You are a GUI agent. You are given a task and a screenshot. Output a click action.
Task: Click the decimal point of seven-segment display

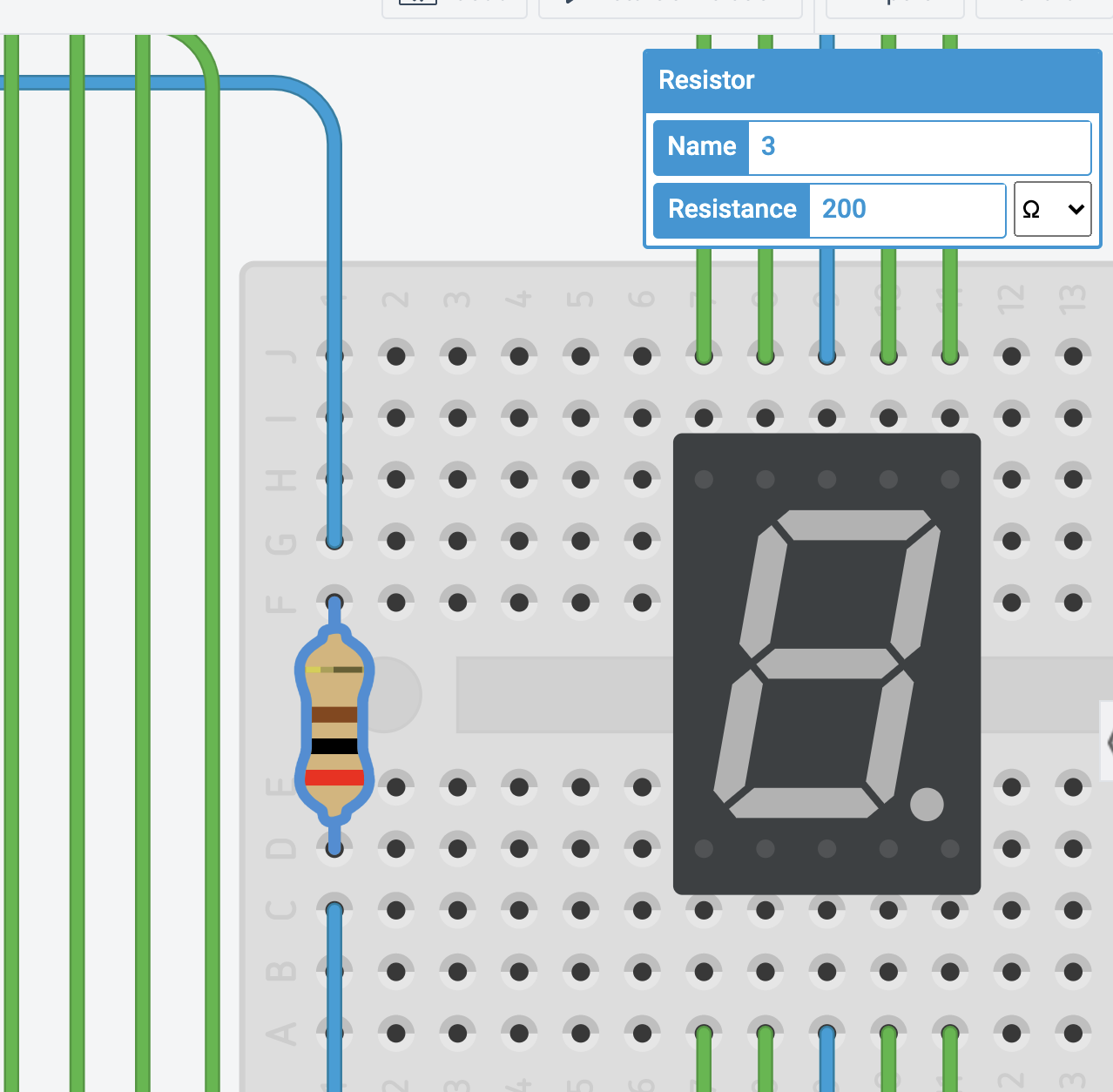[927, 804]
